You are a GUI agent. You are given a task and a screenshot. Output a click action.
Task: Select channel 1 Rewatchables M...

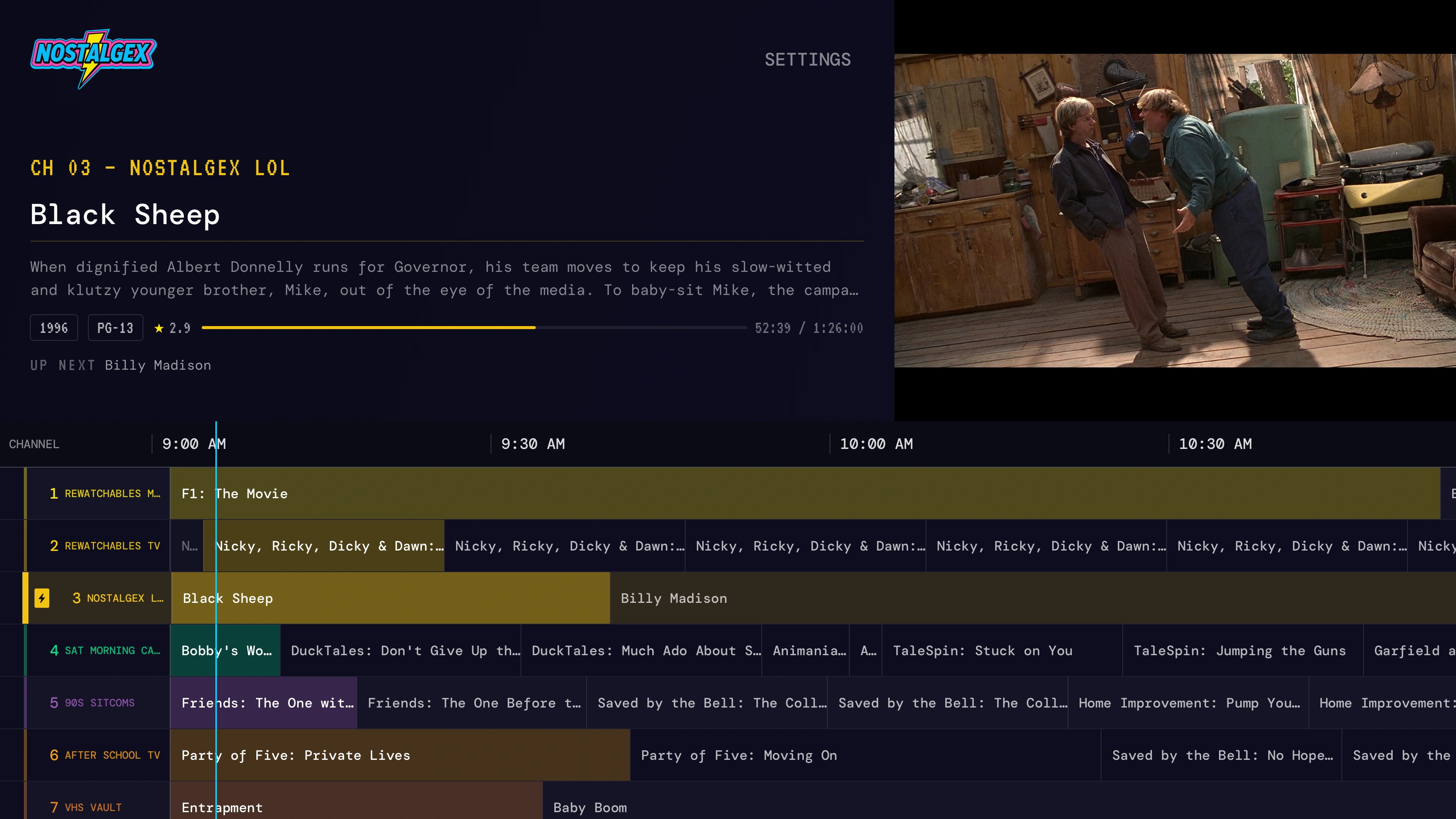pos(97,493)
